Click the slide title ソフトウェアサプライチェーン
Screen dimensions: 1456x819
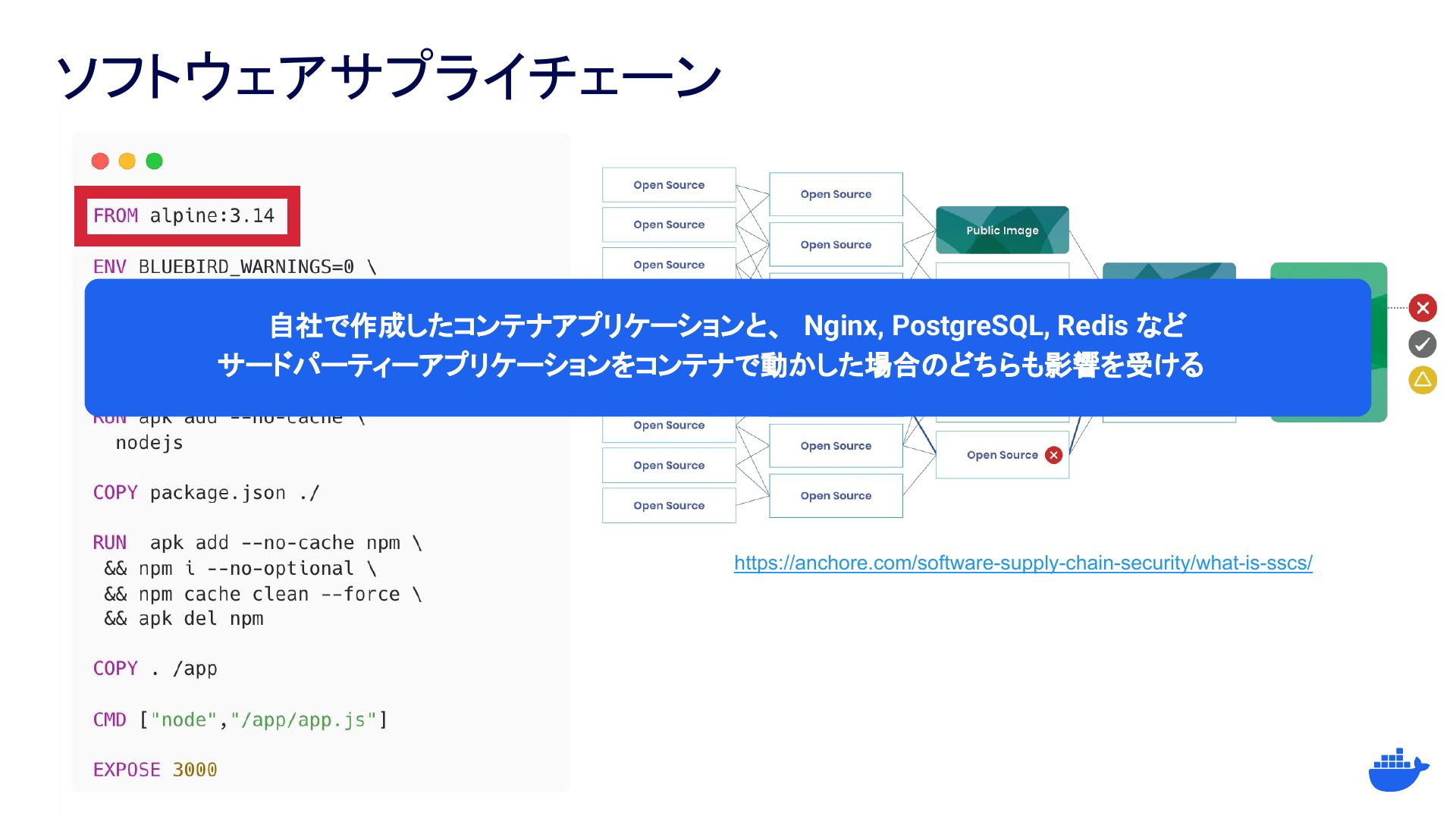(389, 76)
